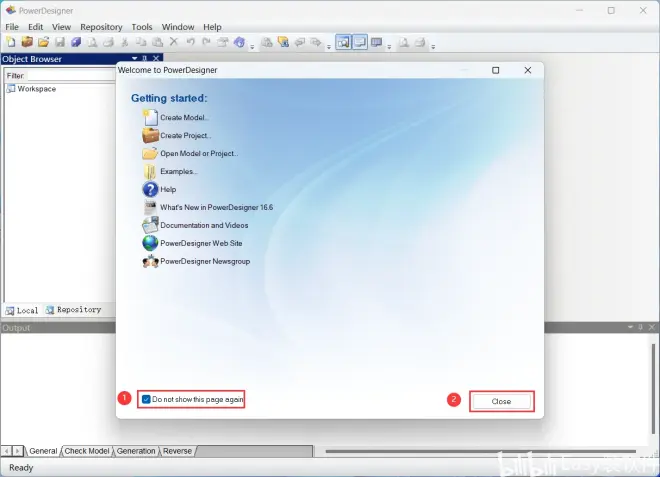Toggle the Output panel pin

tap(640, 327)
